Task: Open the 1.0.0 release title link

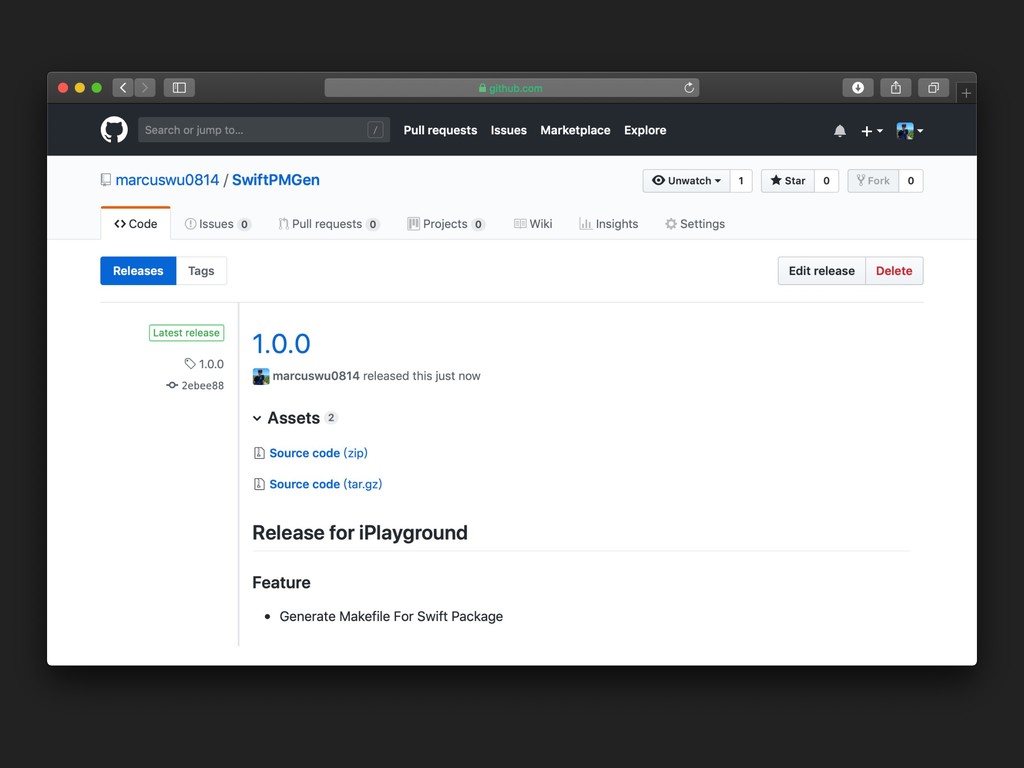Action: [281, 344]
